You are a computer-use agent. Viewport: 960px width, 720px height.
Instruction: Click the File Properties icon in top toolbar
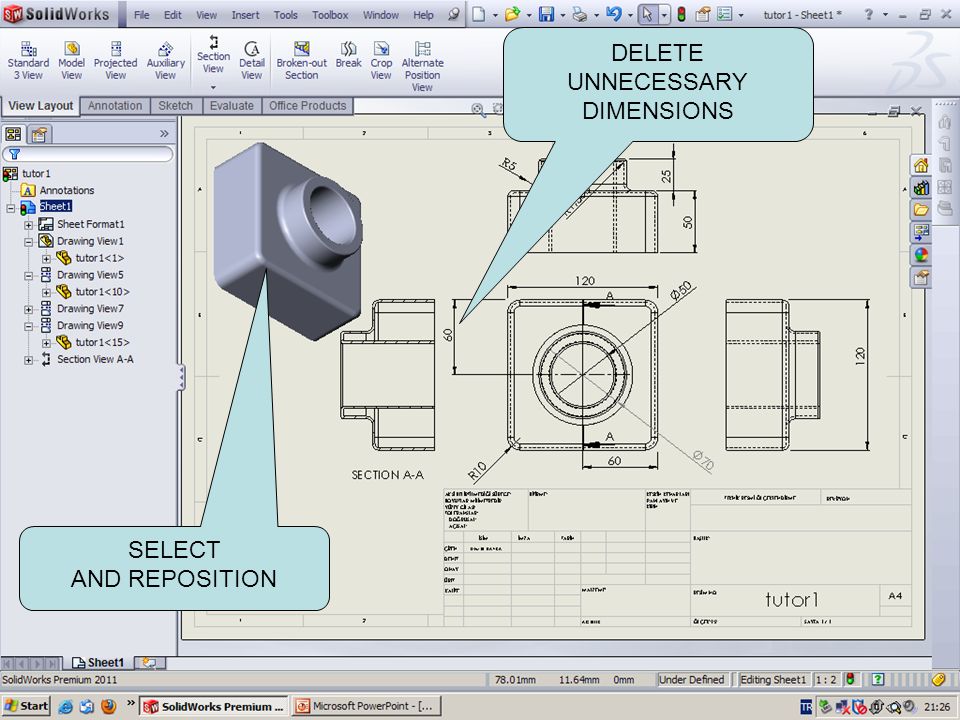click(702, 14)
